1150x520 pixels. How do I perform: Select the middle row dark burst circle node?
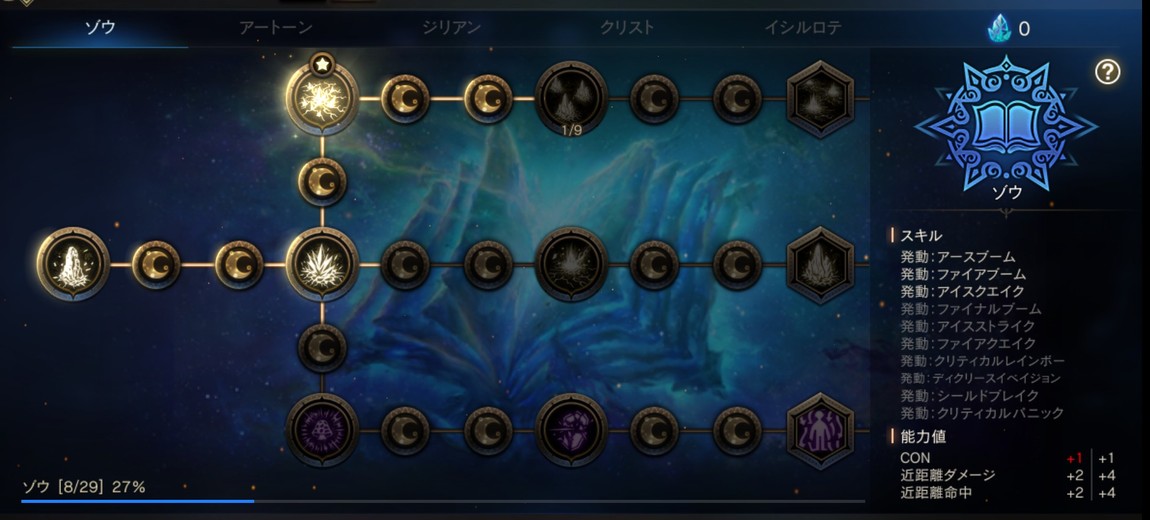571,264
